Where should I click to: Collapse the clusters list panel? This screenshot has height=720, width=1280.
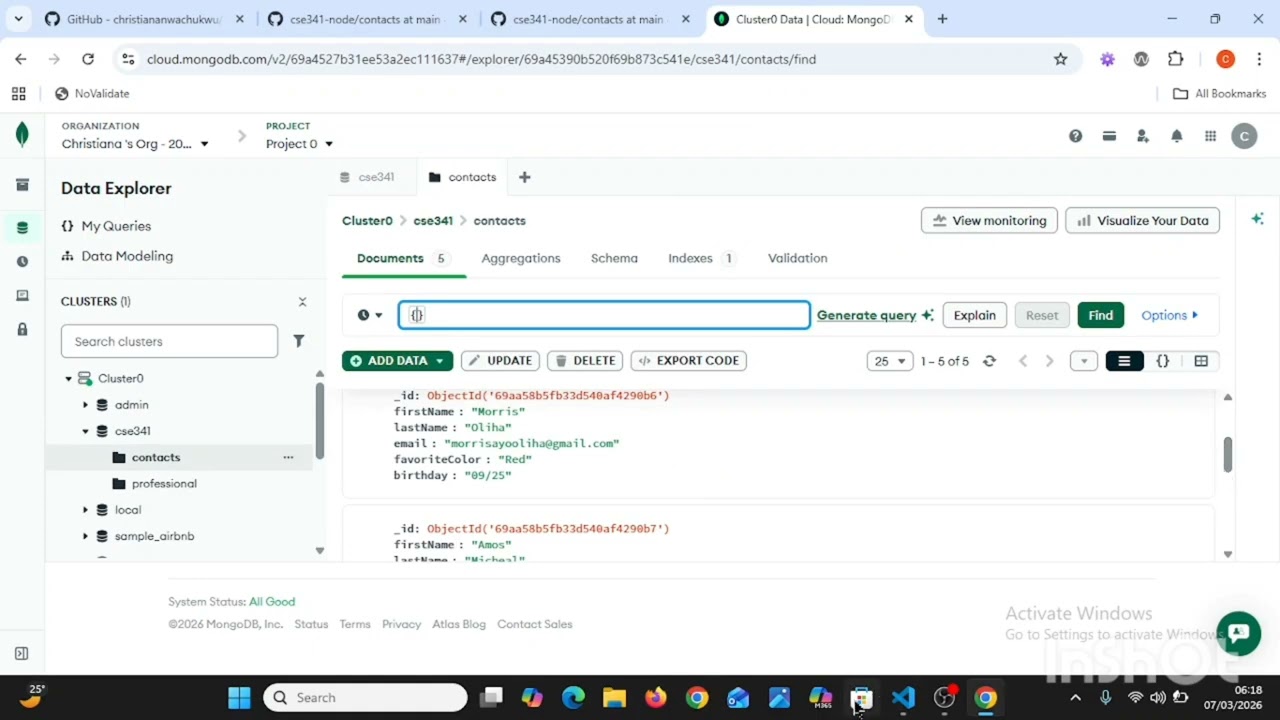click(302, 302)
